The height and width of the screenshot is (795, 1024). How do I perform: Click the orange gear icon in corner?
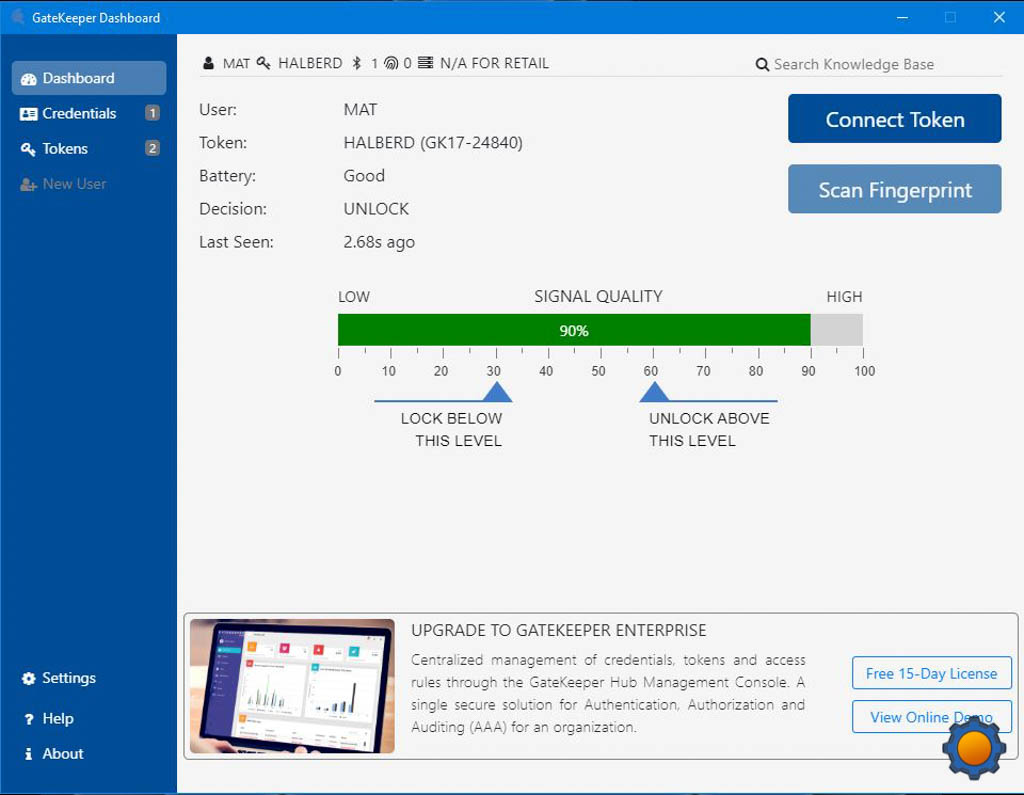[x=973, y=747]
